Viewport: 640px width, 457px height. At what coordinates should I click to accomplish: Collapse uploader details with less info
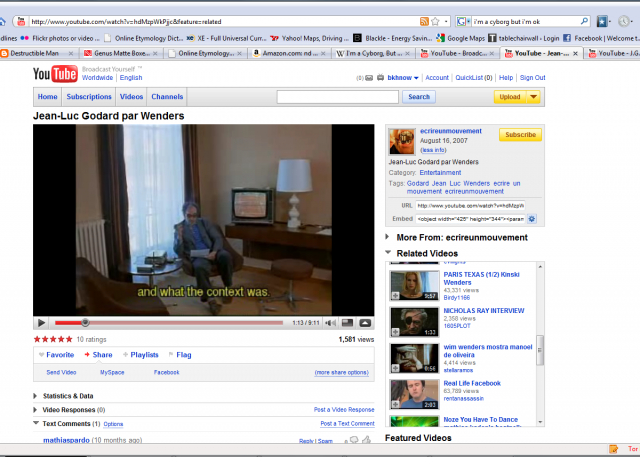[433, 150]
